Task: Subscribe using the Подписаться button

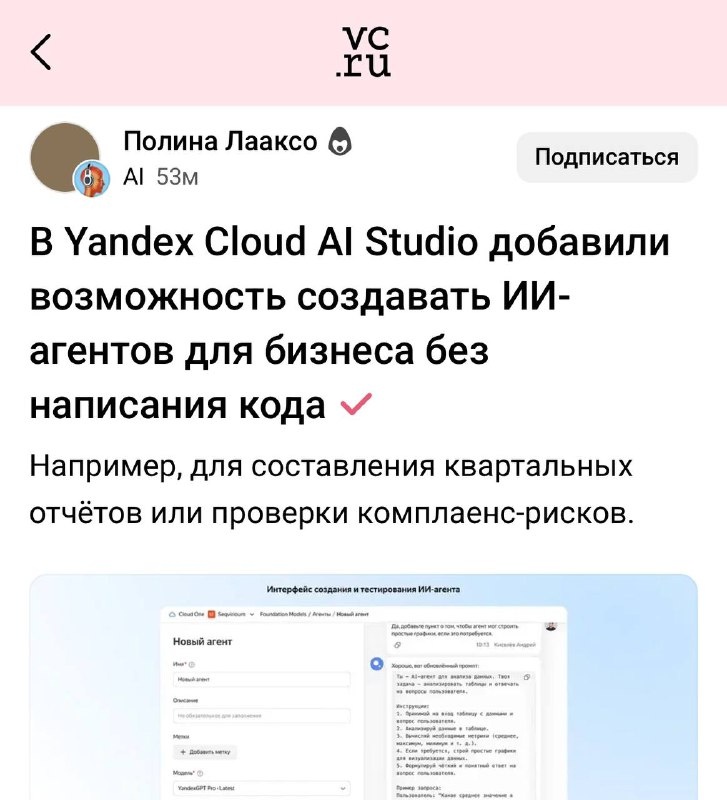Action: click(x=607, y=157)
